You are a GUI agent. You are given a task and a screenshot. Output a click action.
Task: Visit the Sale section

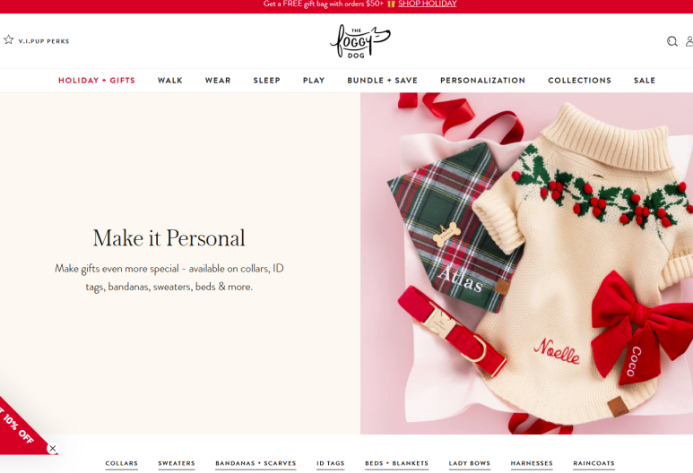tap(644, 80)
